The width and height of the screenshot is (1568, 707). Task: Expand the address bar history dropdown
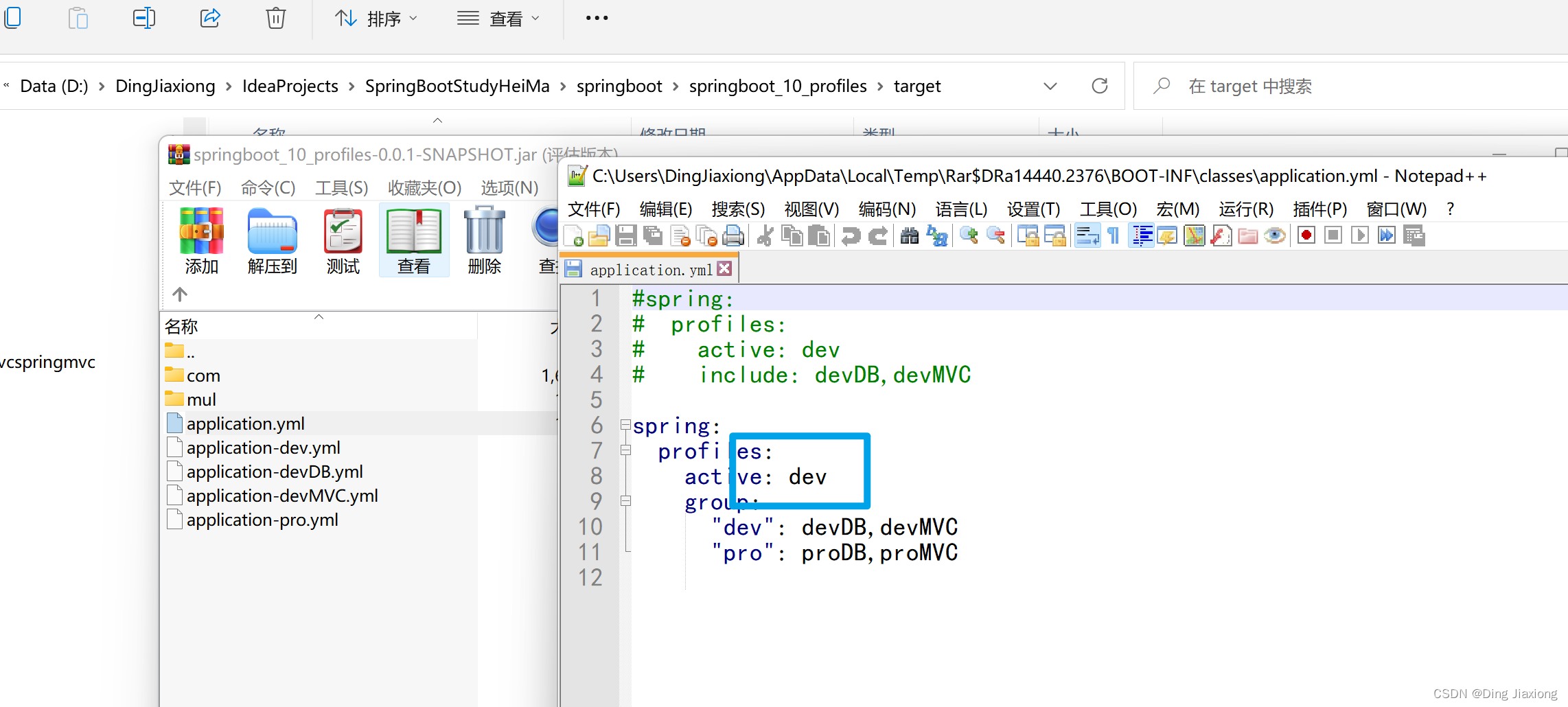click(x=1050, y=86)
